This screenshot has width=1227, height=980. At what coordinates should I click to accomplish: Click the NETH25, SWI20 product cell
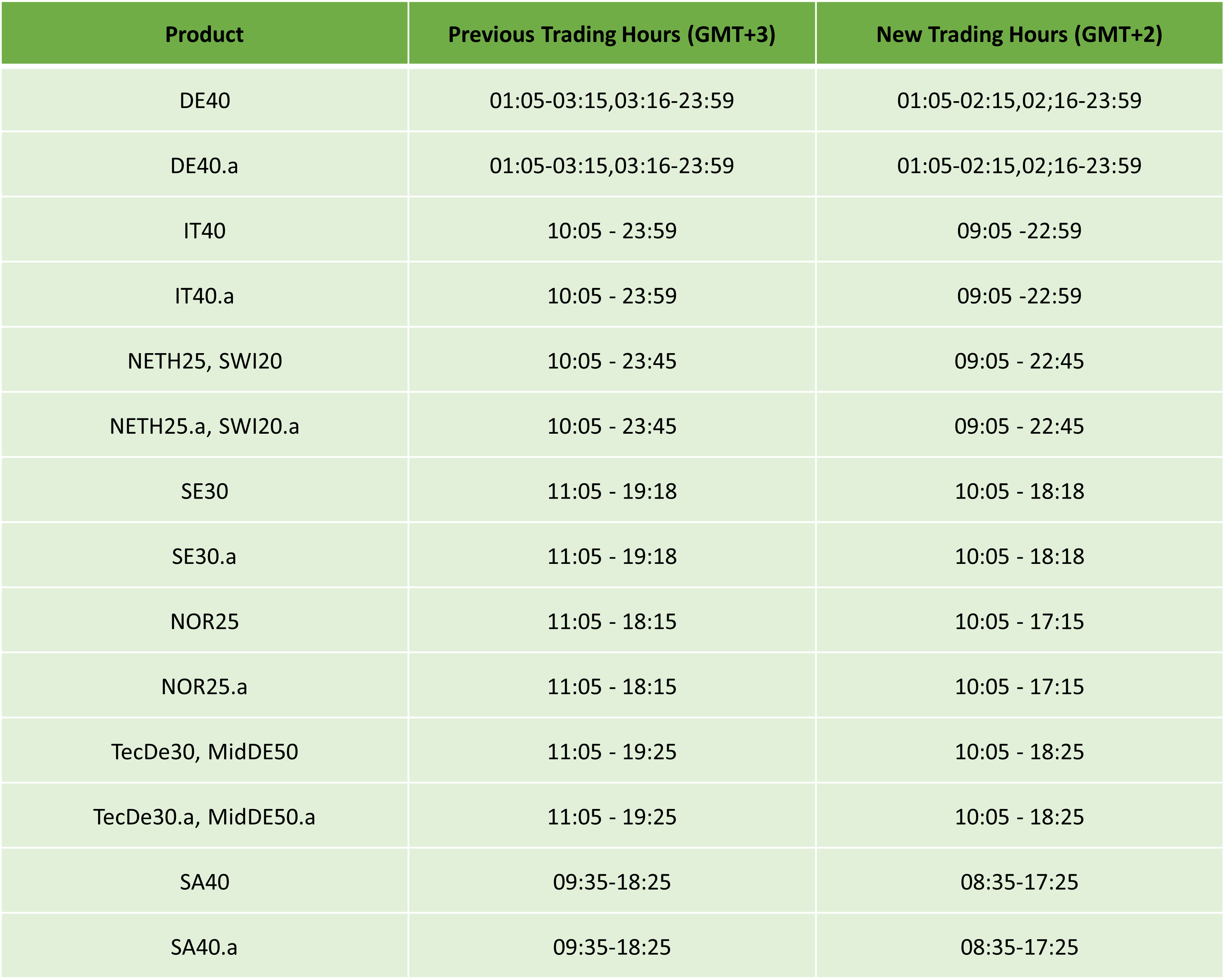click(204, 361)
